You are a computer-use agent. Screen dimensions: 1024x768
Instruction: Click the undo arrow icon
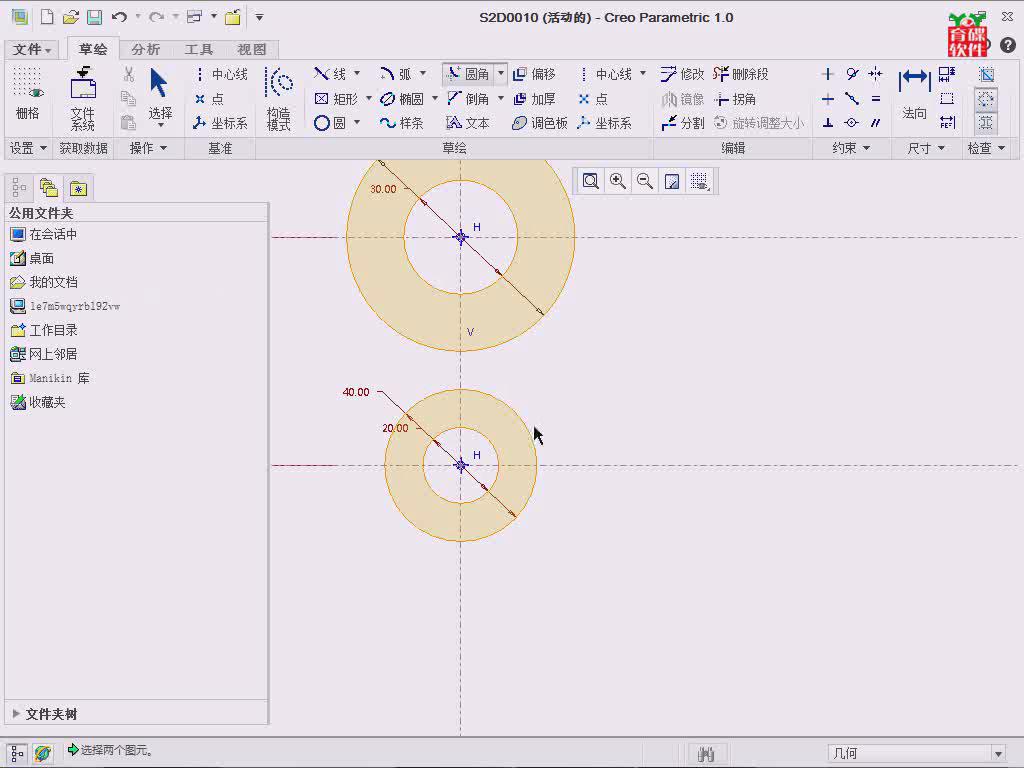pos(119,17)
